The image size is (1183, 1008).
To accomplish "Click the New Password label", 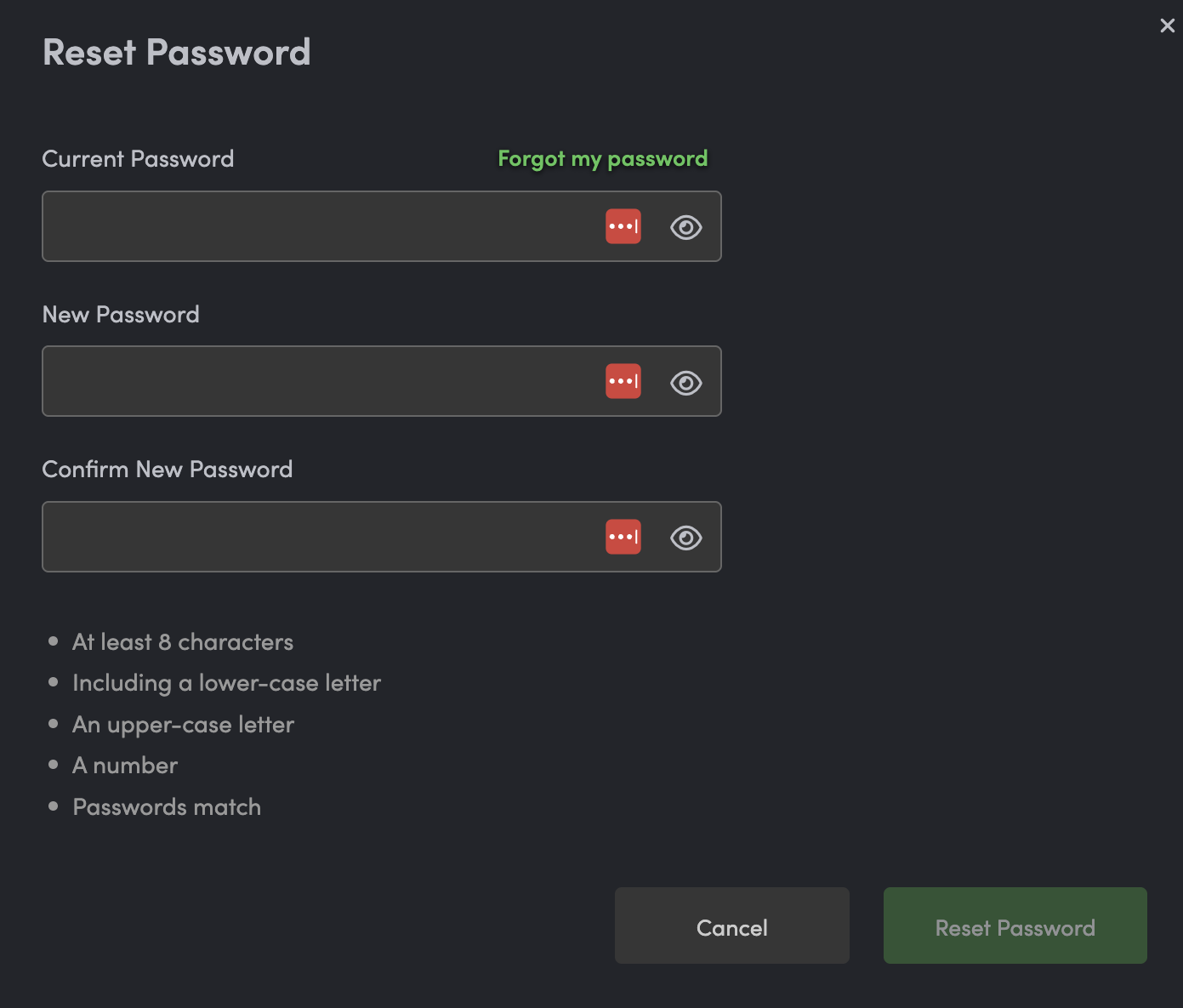I will [121, 315].
